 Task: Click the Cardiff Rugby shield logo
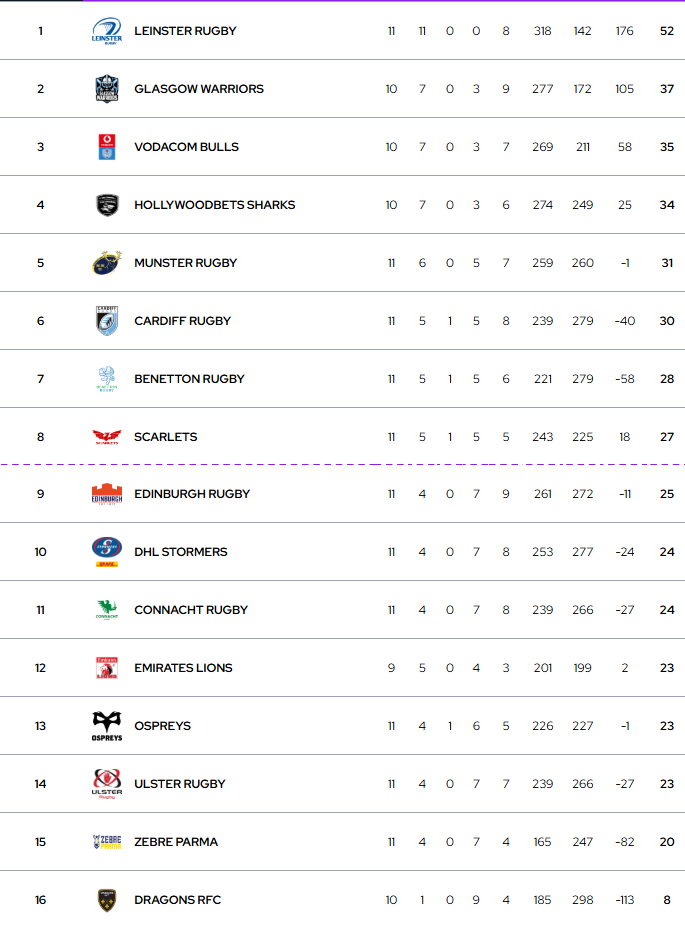pos(107,321)
